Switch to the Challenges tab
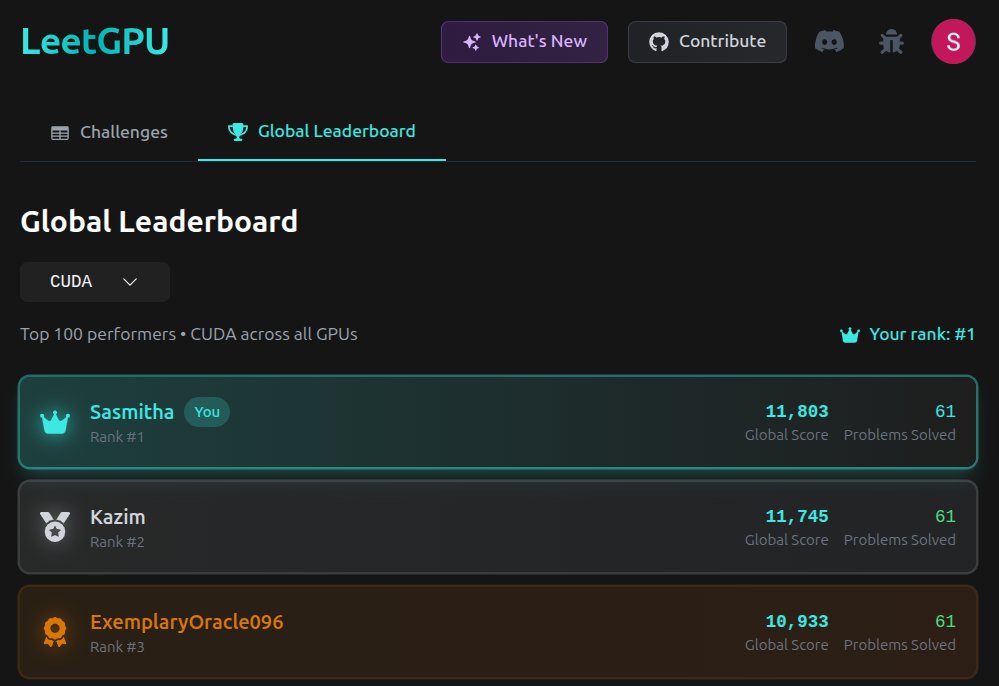999x686 pixels. (109, 132)
